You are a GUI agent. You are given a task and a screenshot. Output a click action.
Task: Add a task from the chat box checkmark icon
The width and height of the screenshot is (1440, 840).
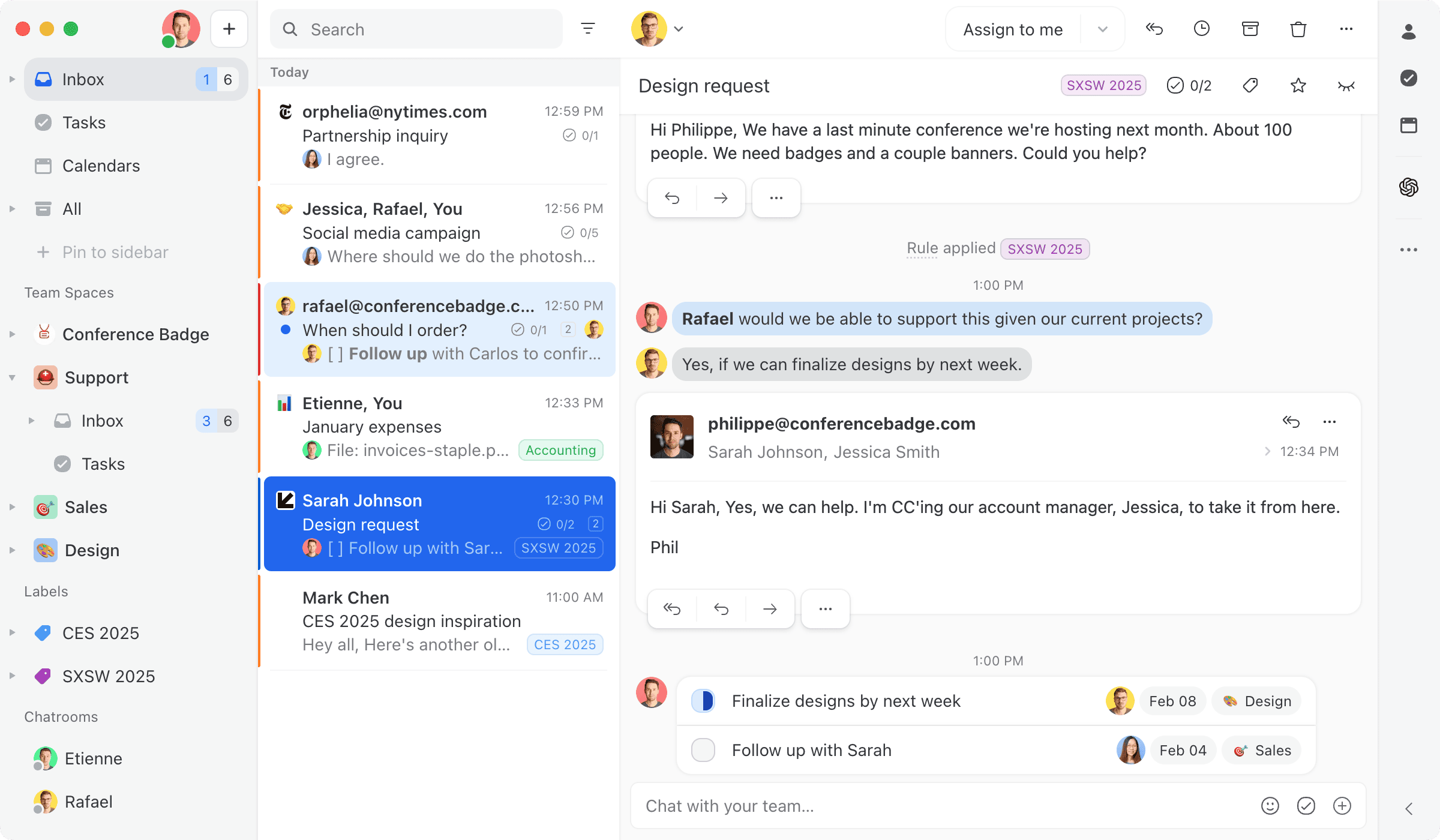click(x=1306, y=806)
